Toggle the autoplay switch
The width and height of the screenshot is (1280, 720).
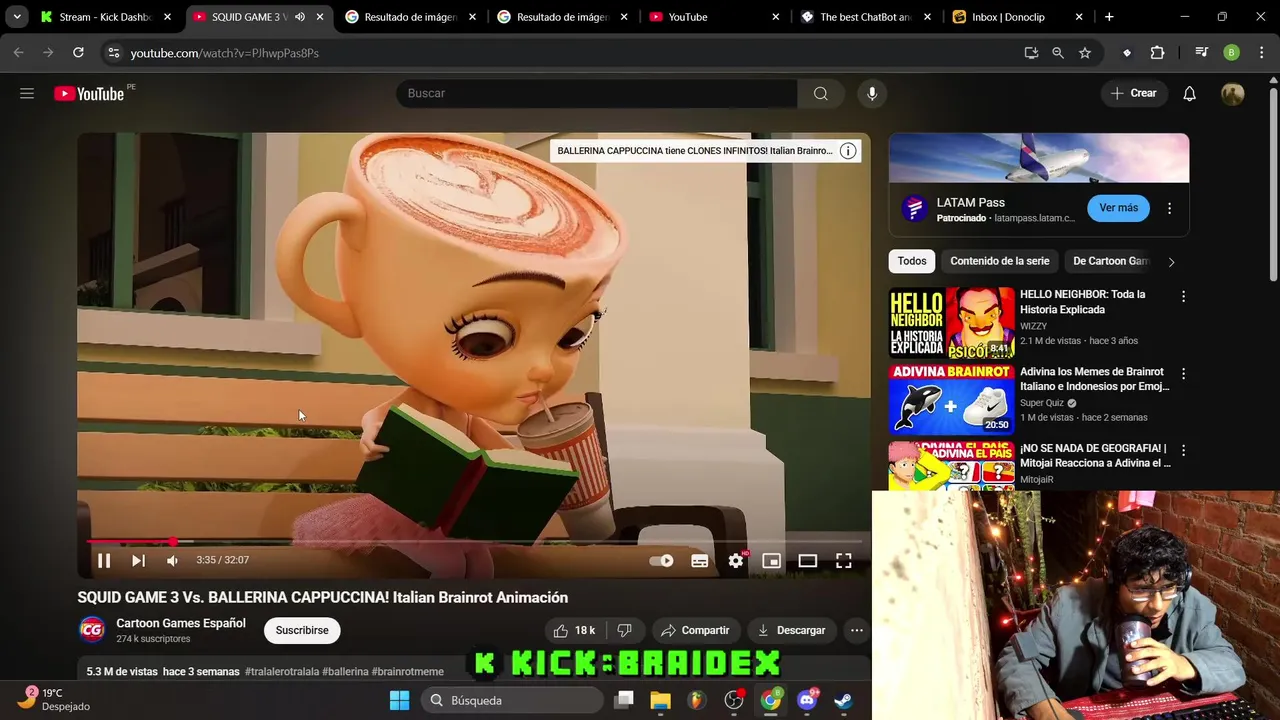coord(662,560)
